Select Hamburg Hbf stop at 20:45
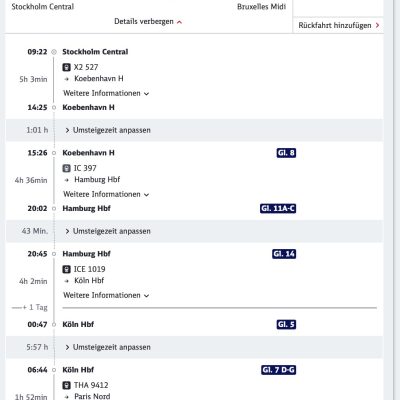The image size is (400, 400). (x=86, y=254)
